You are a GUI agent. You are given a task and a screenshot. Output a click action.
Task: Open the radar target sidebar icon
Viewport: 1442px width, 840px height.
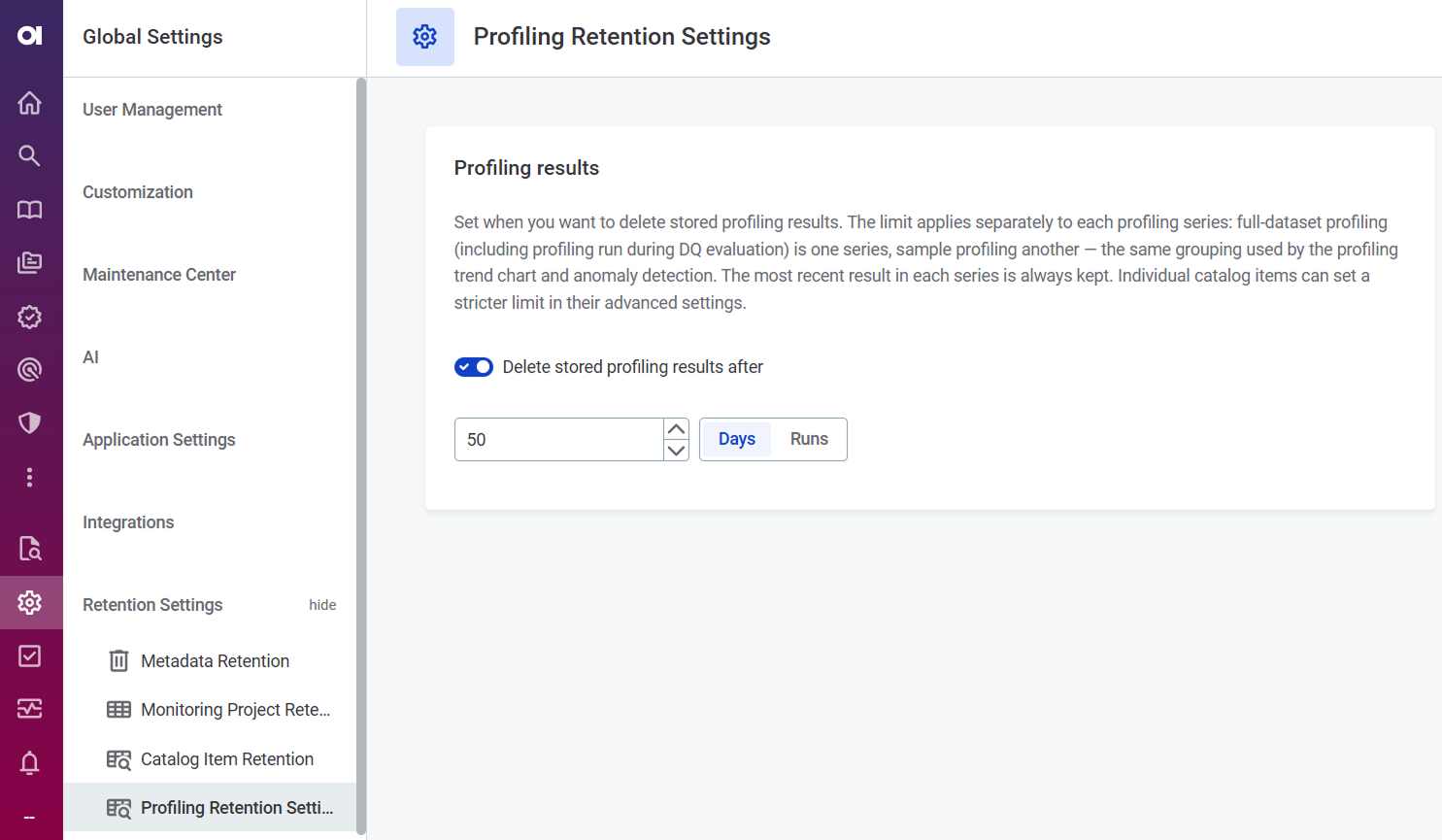pos(30,369)
